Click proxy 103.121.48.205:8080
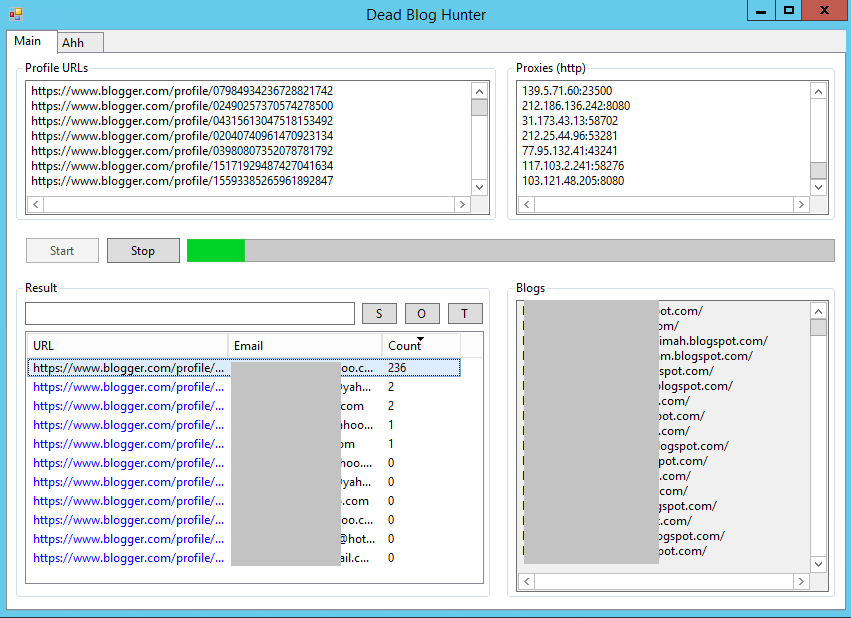The image size is (851, 618). pos(573,181)
